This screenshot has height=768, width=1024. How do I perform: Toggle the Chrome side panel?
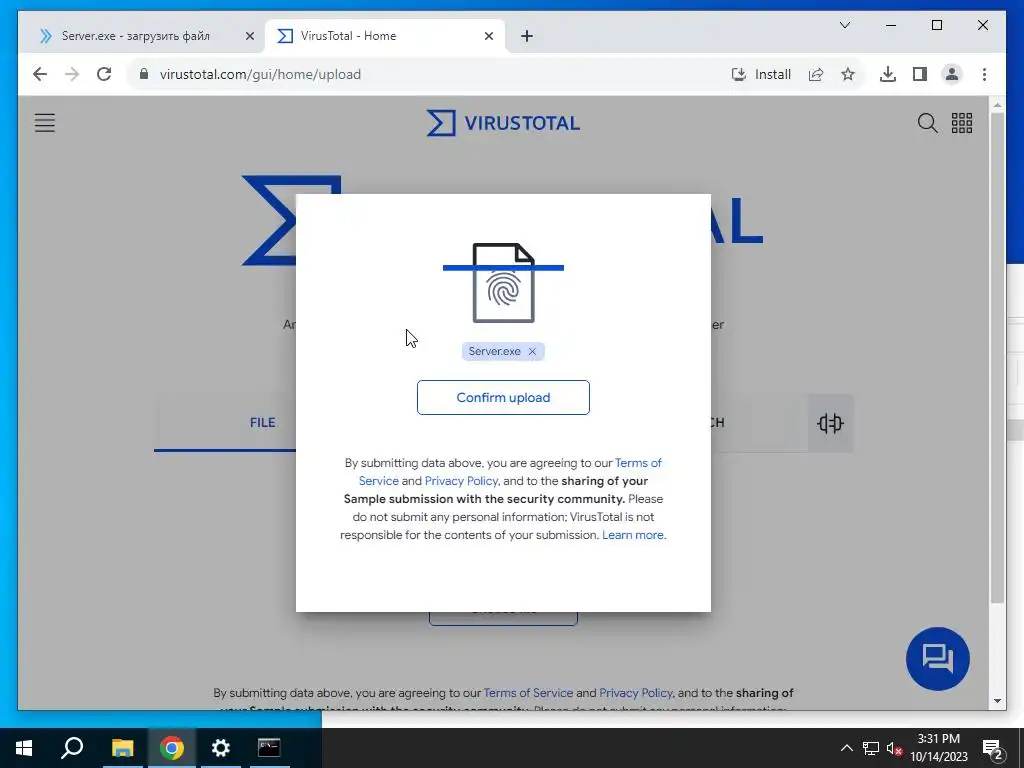(x=920, y=74)
